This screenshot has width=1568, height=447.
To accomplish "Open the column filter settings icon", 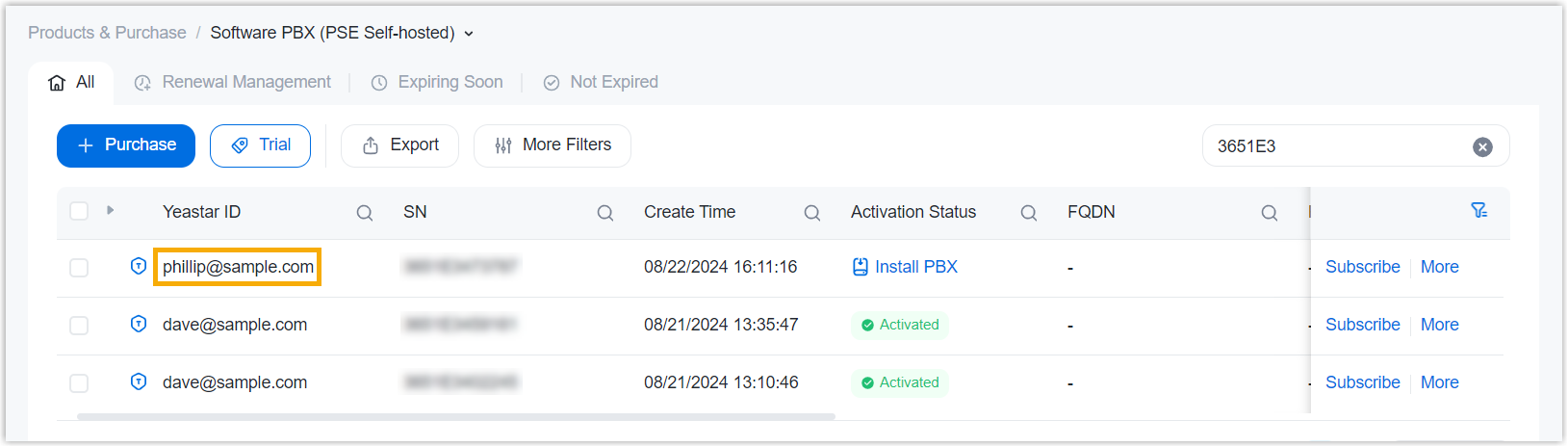I will 1479,211.
